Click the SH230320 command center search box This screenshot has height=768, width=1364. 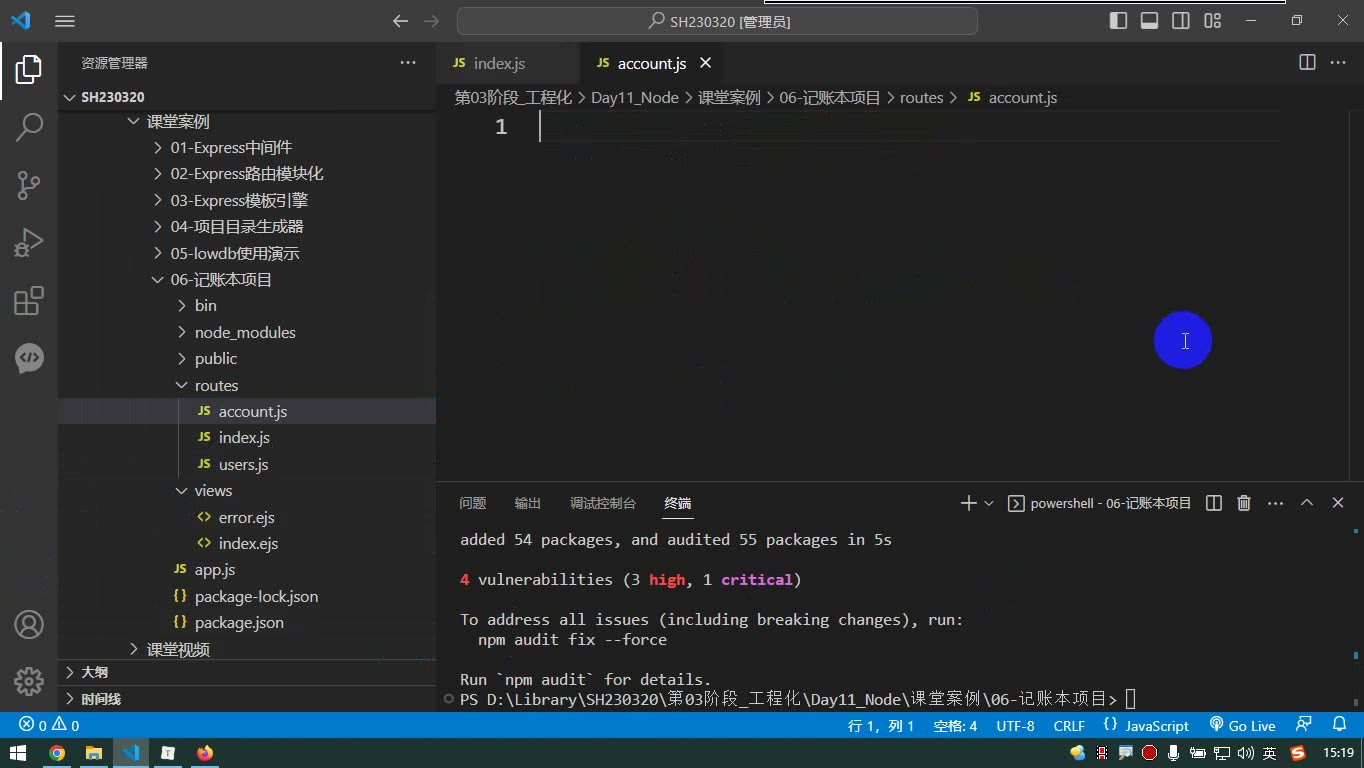717,21
